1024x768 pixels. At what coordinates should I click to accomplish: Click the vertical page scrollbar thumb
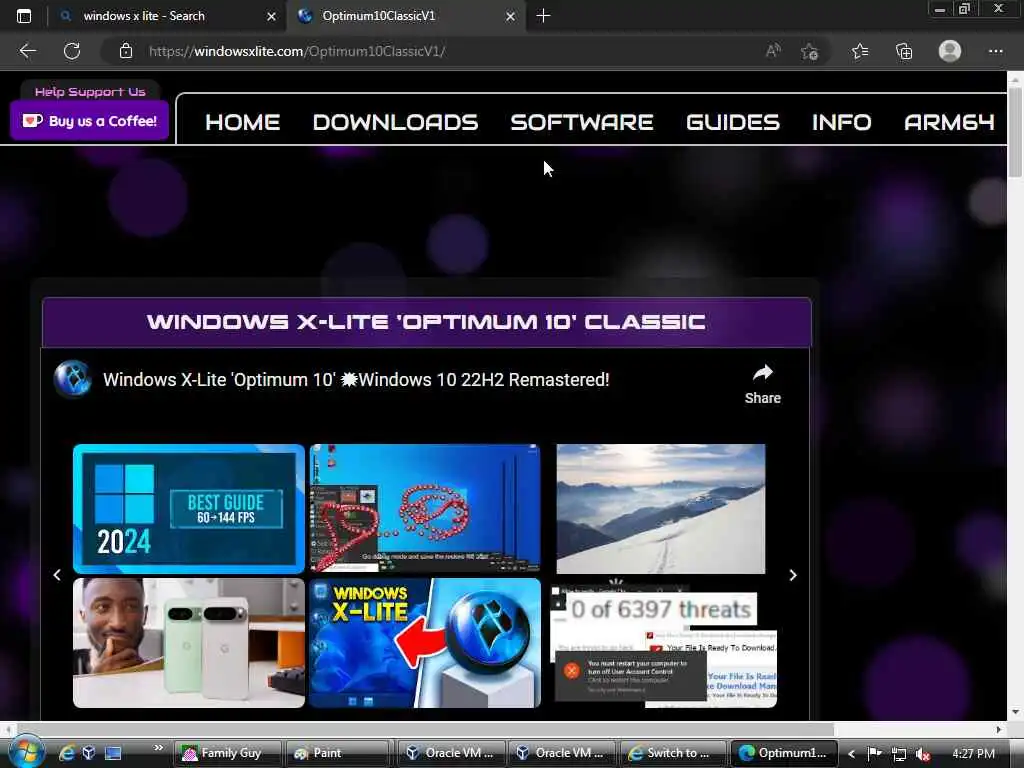1015,131
